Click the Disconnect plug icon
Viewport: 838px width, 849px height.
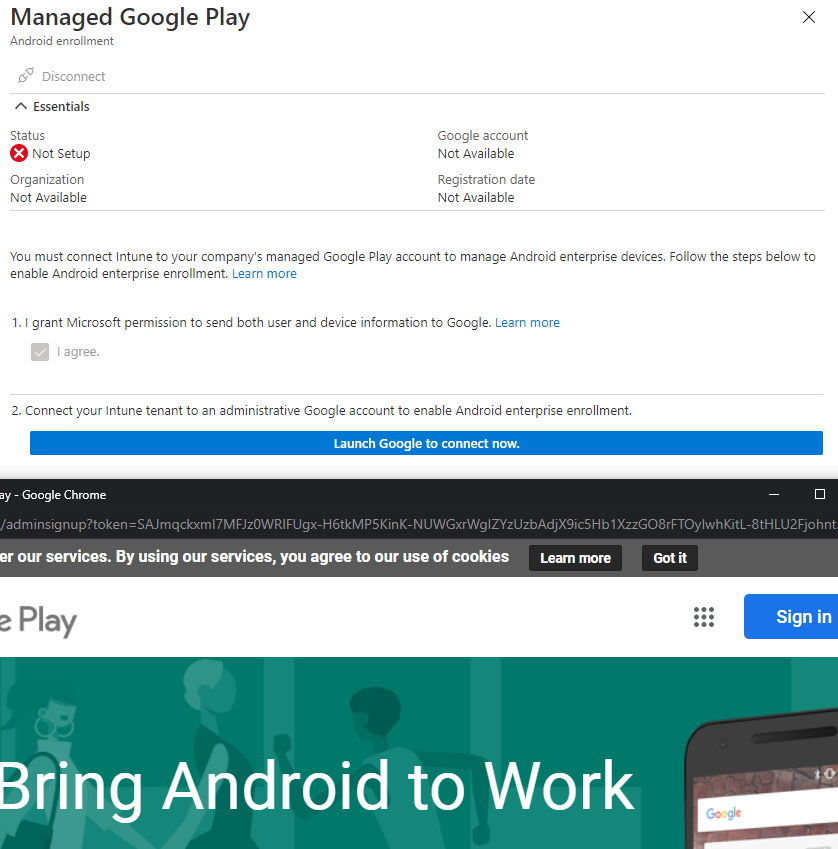[25, 75]
